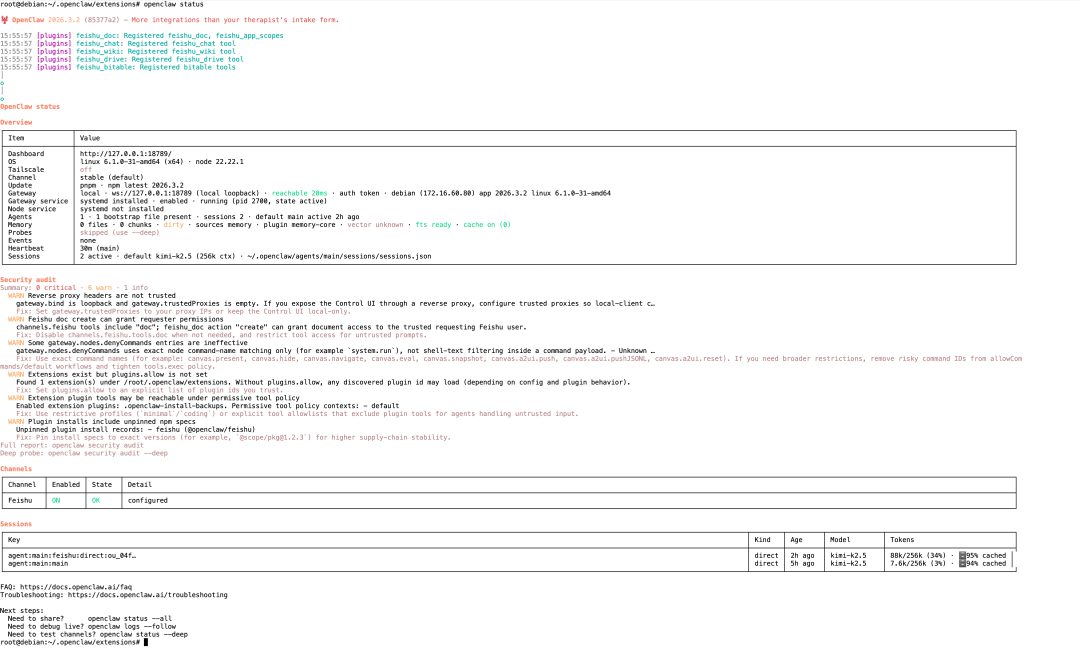Click session key 'agent:main:feishu:direct:ou_04f…'
The width and height of the screenshot is (1080, 649).
click(x=72, y=556)
